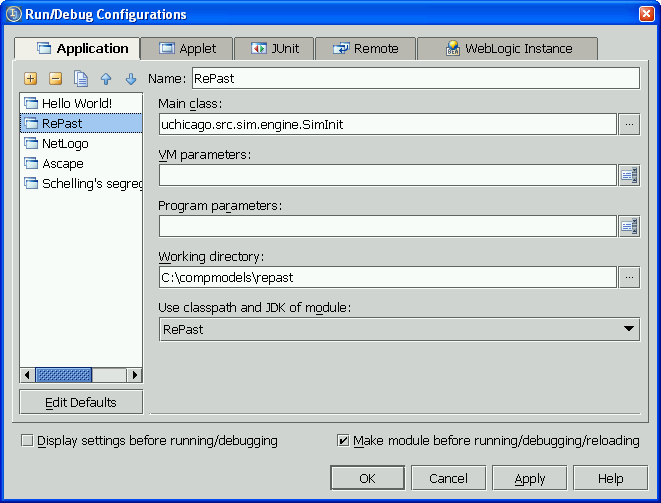Click the Edit Defaults button
The width and height of the screenshot is (661, 503).
click(x=81, y=402)
